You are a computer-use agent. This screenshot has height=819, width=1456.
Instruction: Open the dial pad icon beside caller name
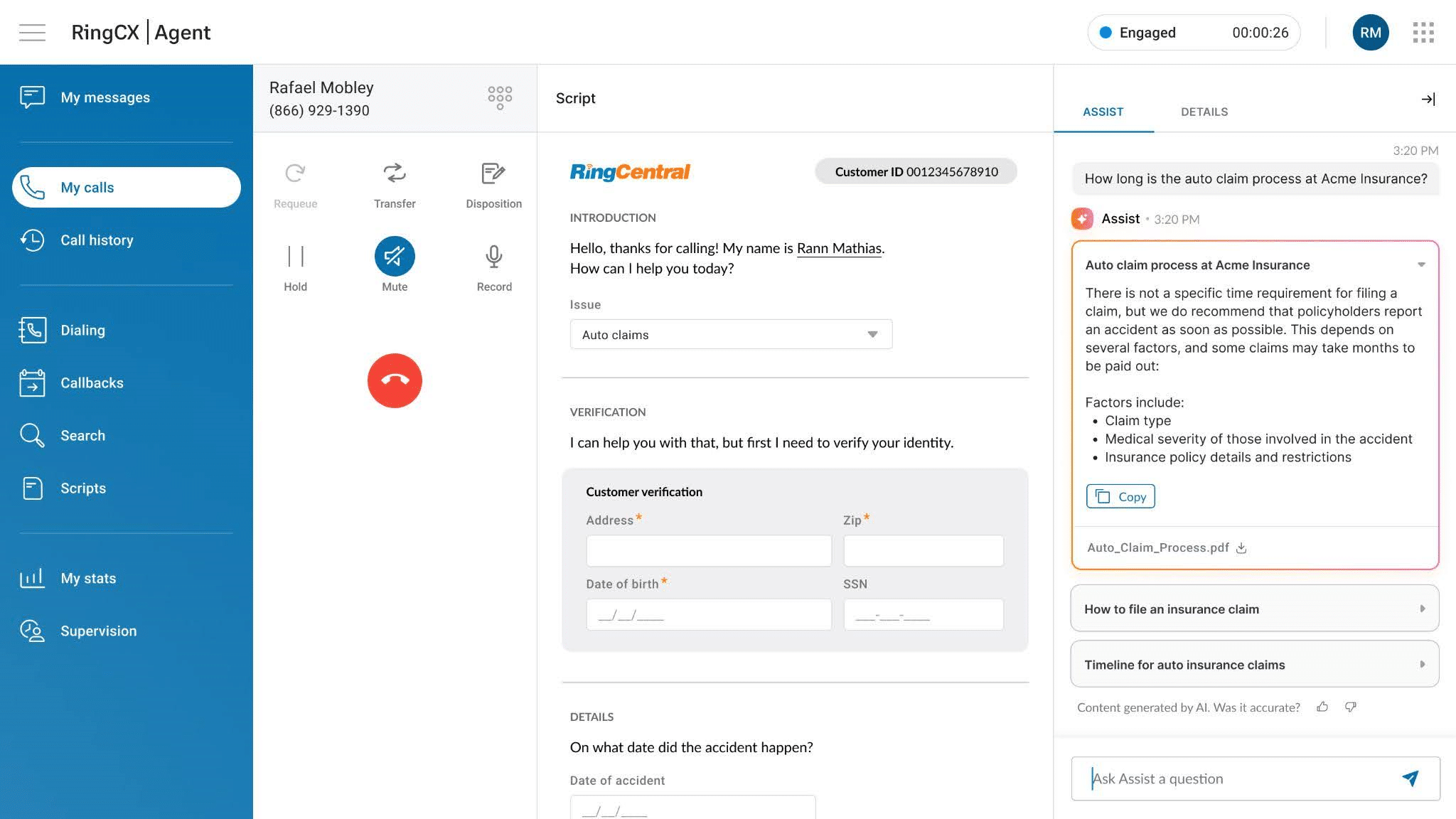(500, 97)
